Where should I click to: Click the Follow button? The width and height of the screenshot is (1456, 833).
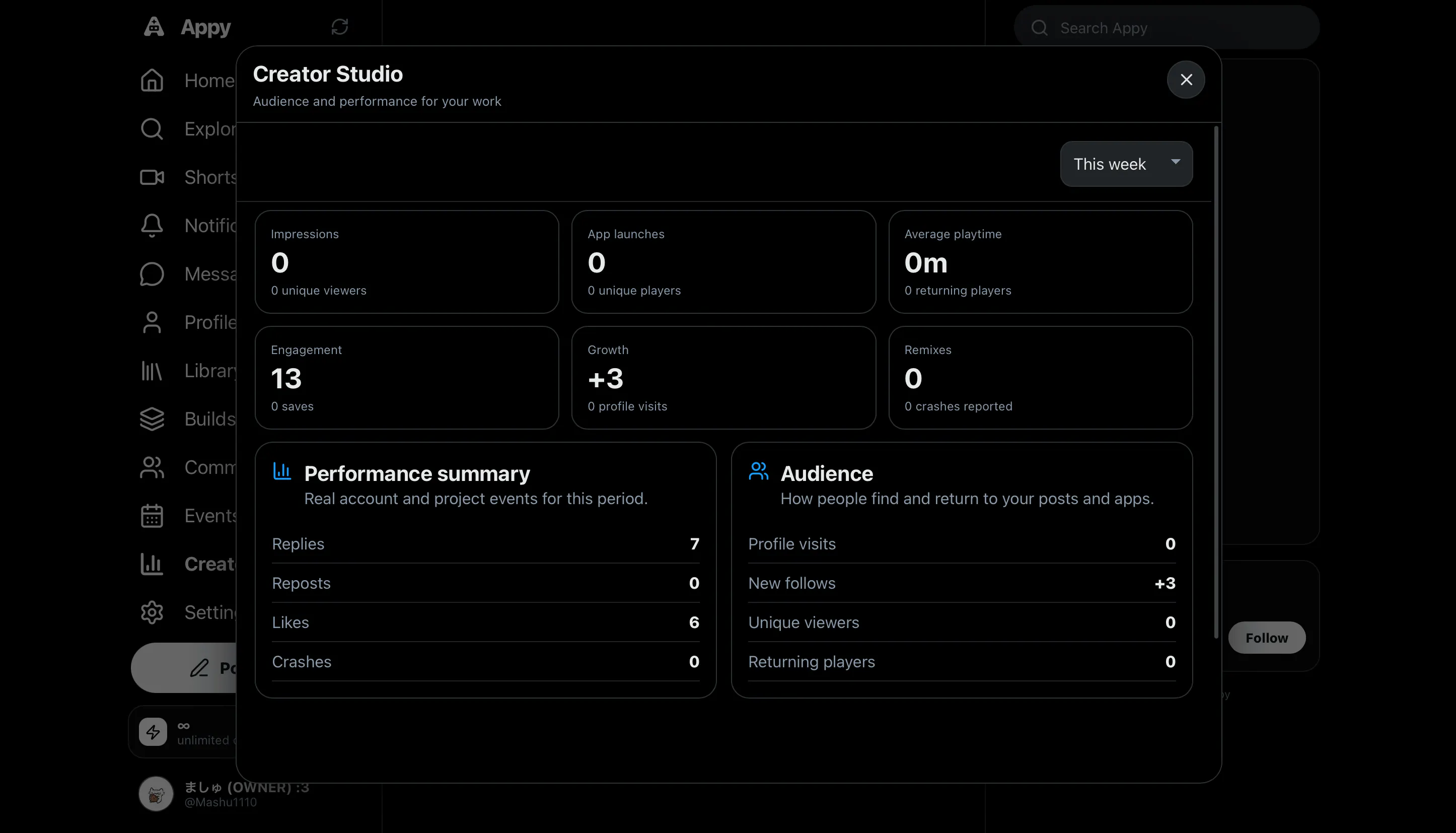tap(1267, 637)
